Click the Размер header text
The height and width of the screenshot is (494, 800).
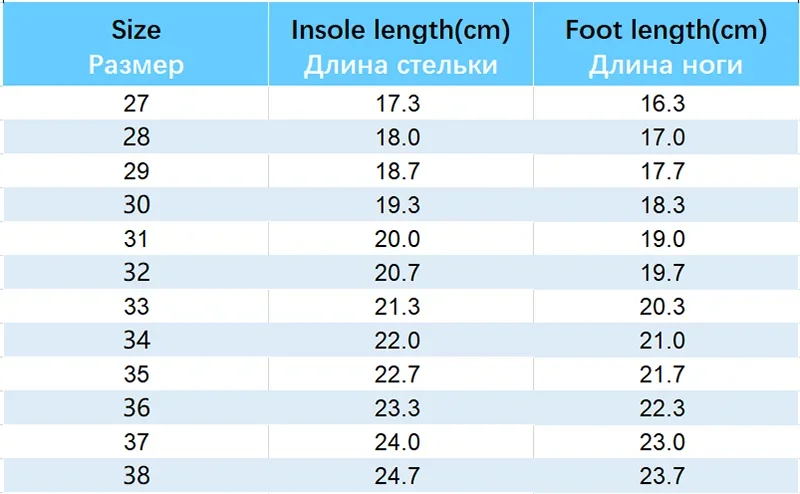(136, 65)
